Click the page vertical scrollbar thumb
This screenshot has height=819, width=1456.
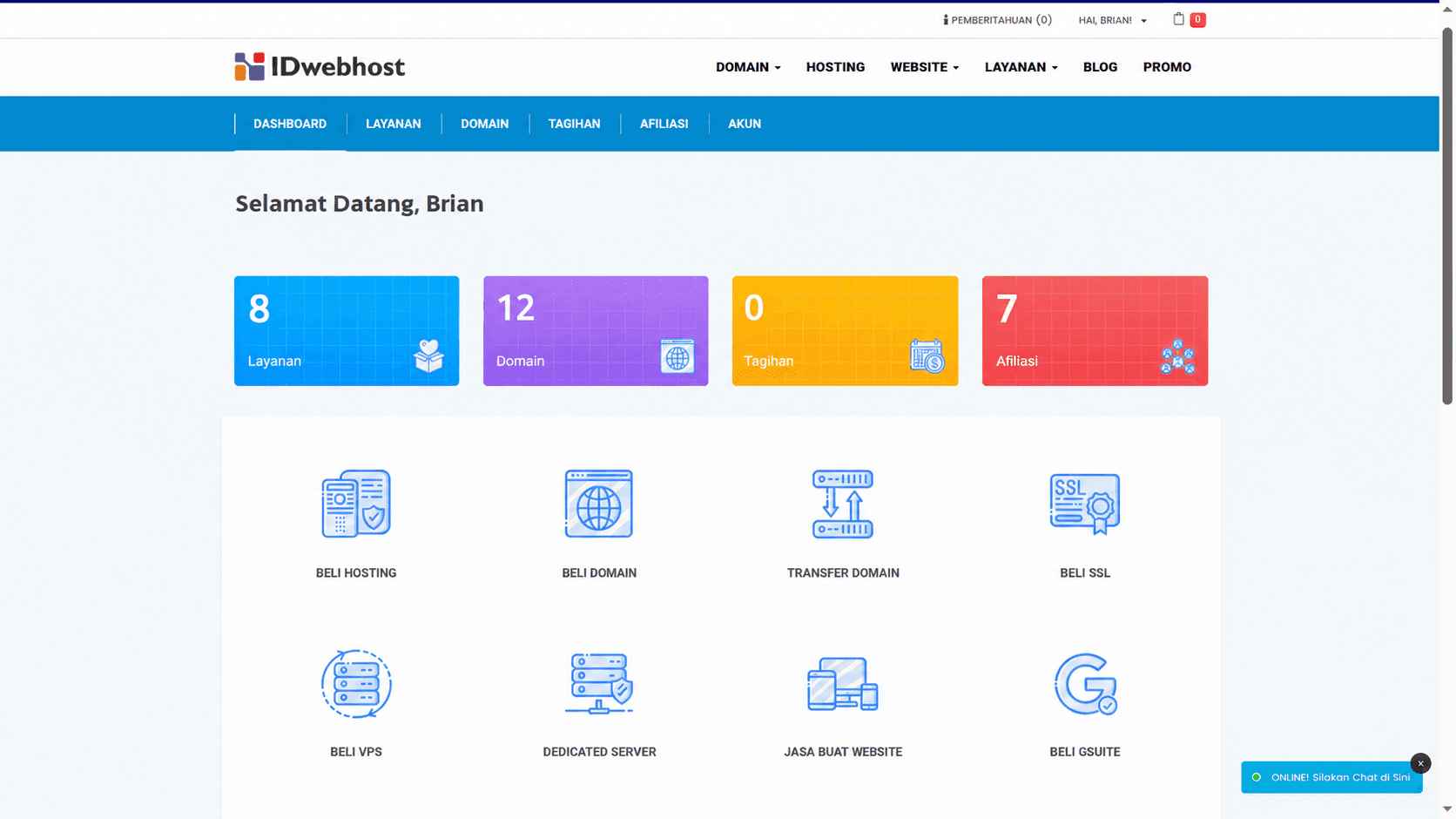click(1447, 216)
